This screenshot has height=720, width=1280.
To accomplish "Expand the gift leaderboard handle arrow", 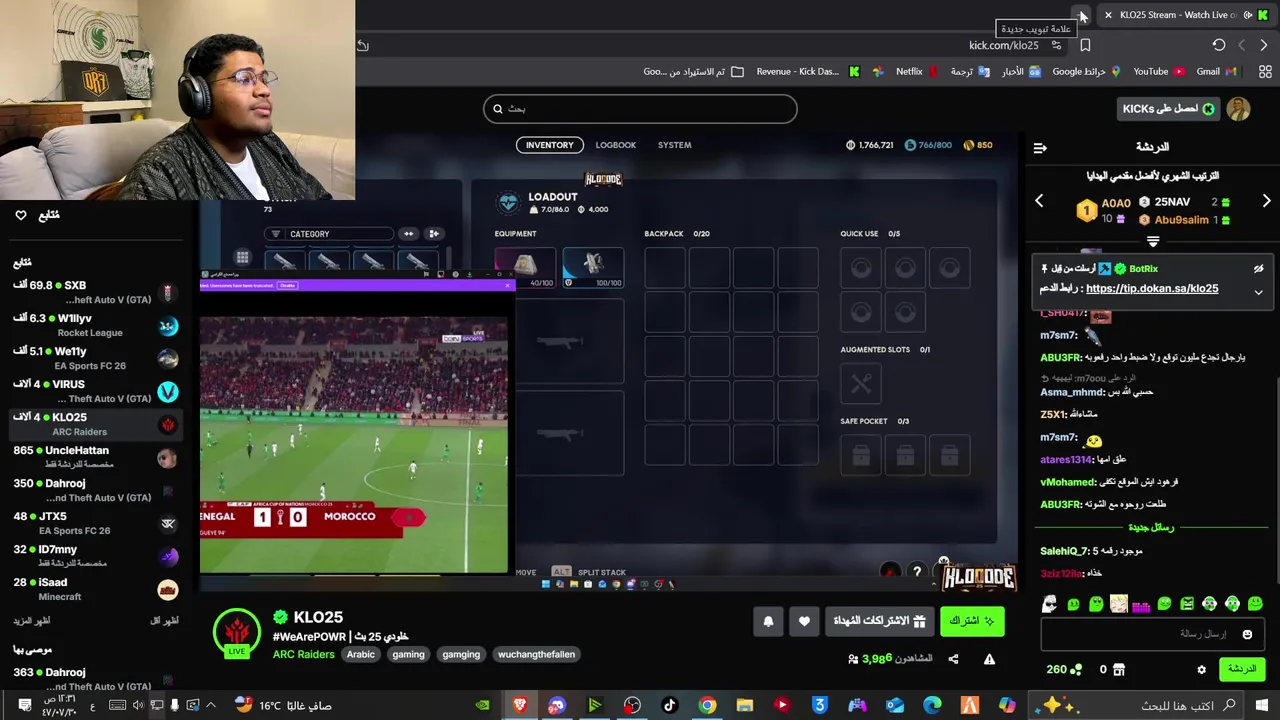I will (x=1152, y=241).
